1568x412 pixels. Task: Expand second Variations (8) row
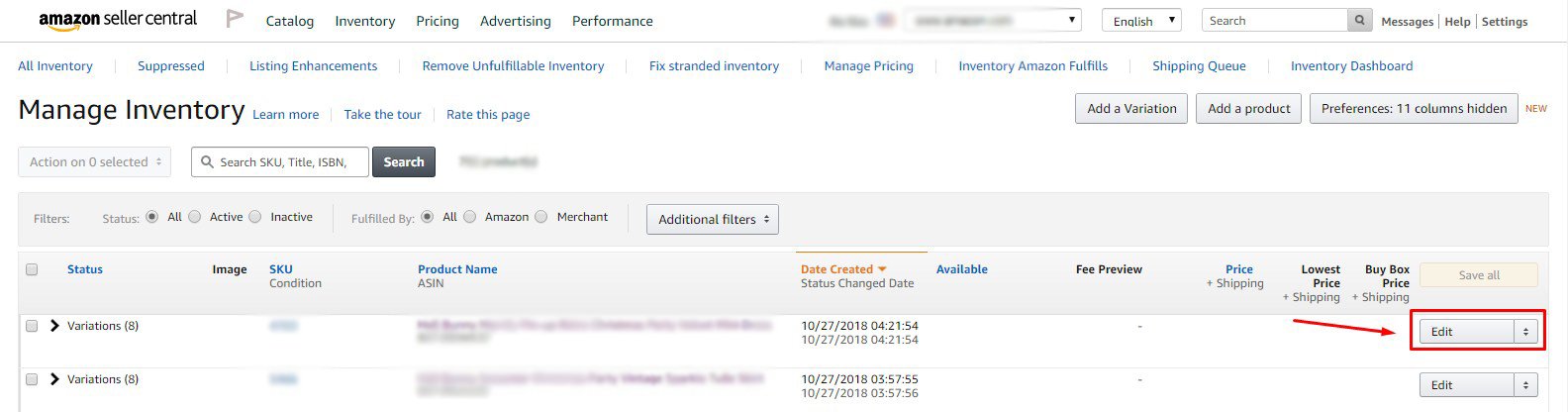[x=54, y=379]
